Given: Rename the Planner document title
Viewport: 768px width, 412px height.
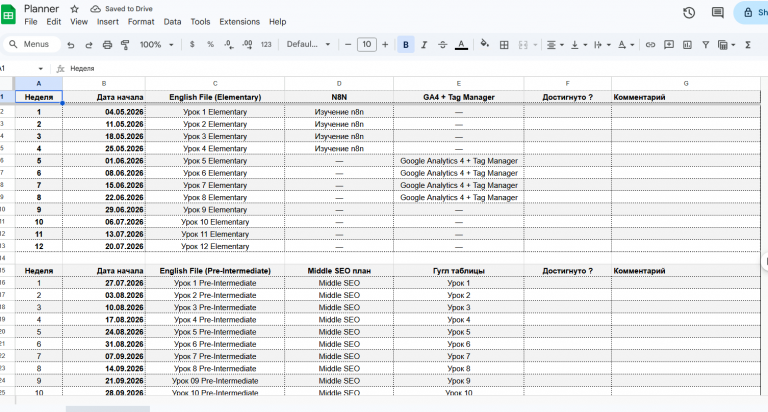Looking at the screenshot, I should click(x=41, y=9).
